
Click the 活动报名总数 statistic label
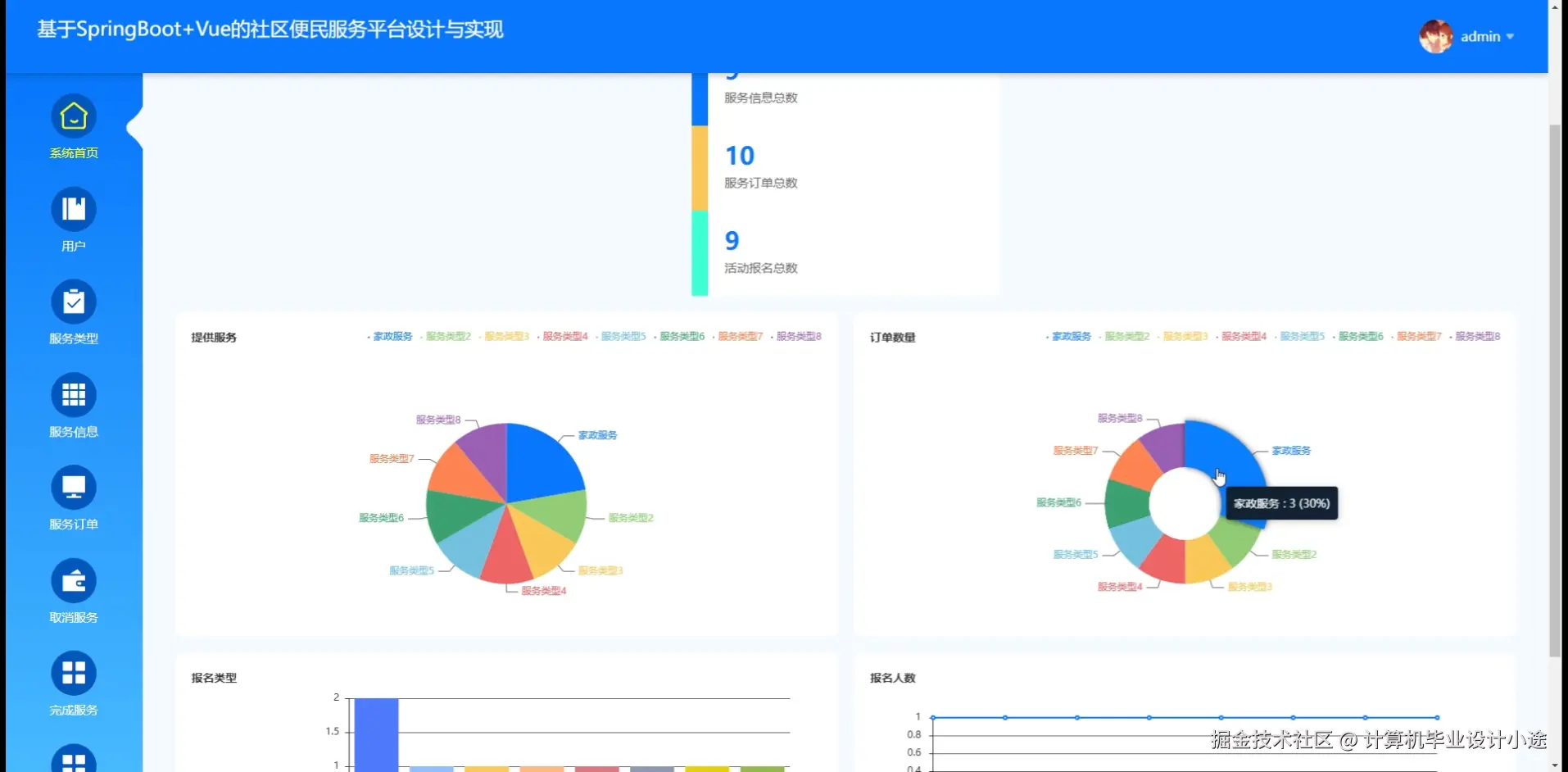click(761, 268)
